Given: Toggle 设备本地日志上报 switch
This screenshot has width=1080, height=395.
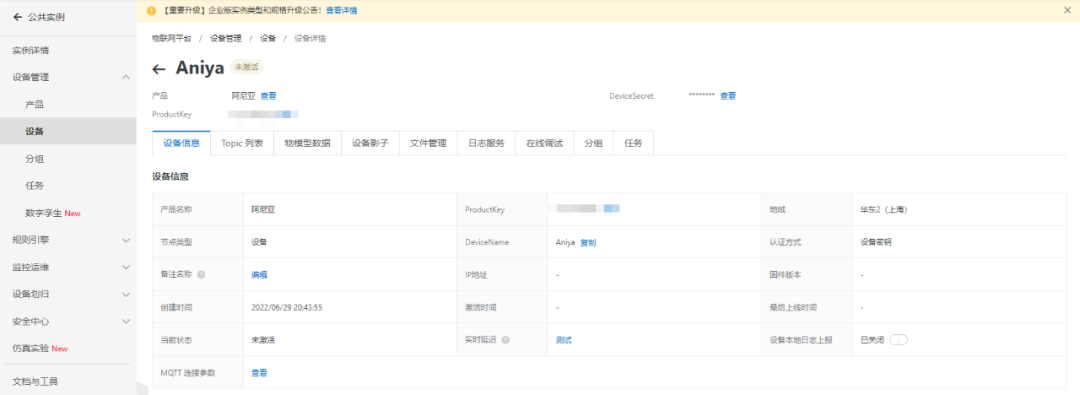Looking at the screenshot, I should tap(898, 339).
